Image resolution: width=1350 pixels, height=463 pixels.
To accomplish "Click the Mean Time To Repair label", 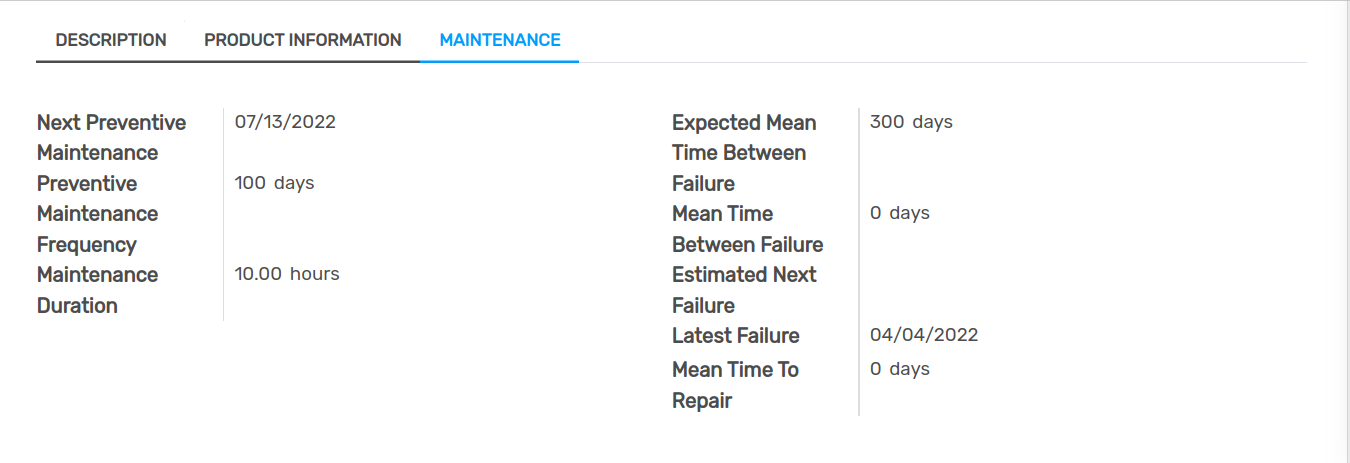I will (735, 385).
